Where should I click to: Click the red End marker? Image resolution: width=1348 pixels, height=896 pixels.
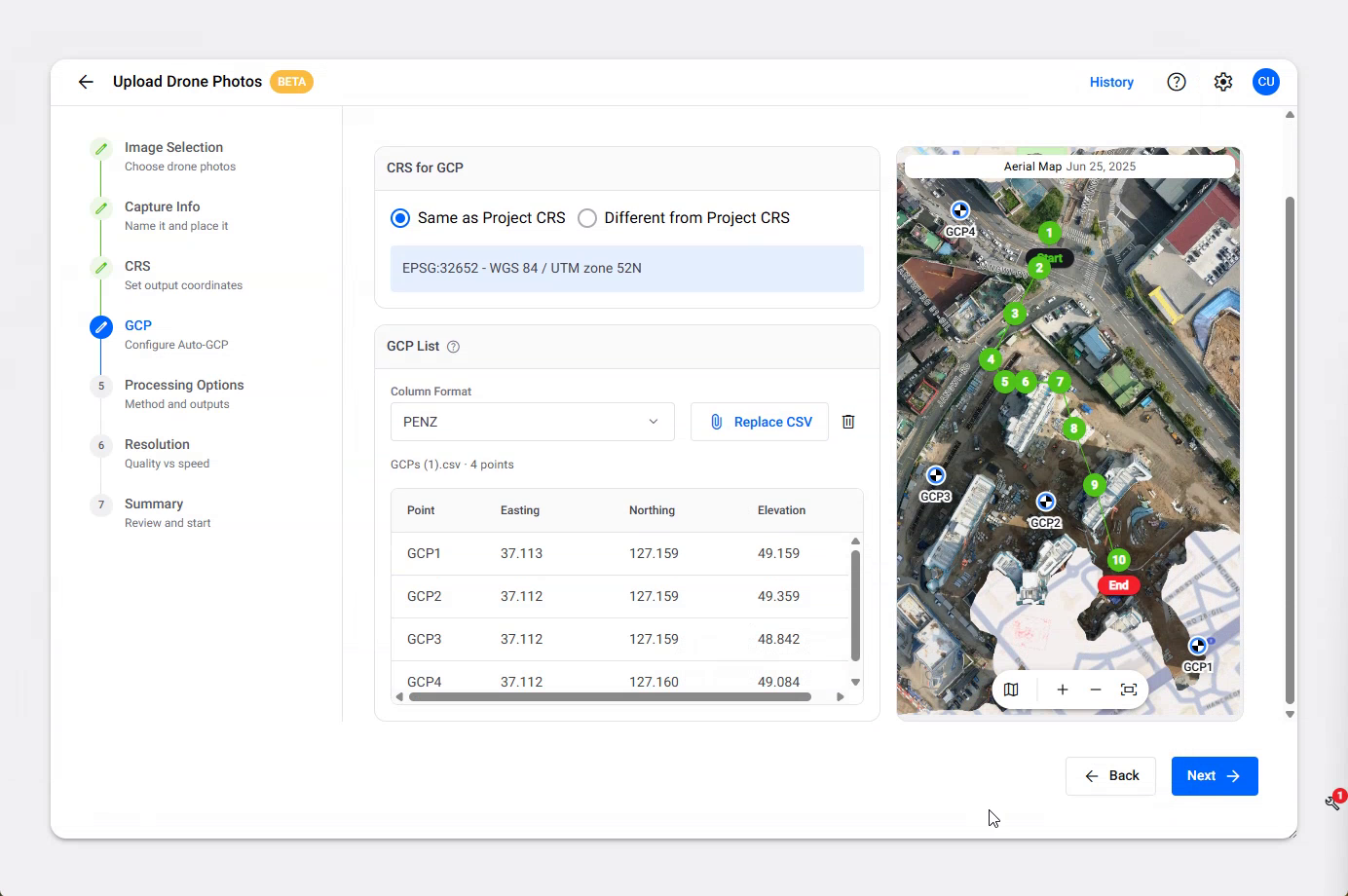pos(1118,585)
